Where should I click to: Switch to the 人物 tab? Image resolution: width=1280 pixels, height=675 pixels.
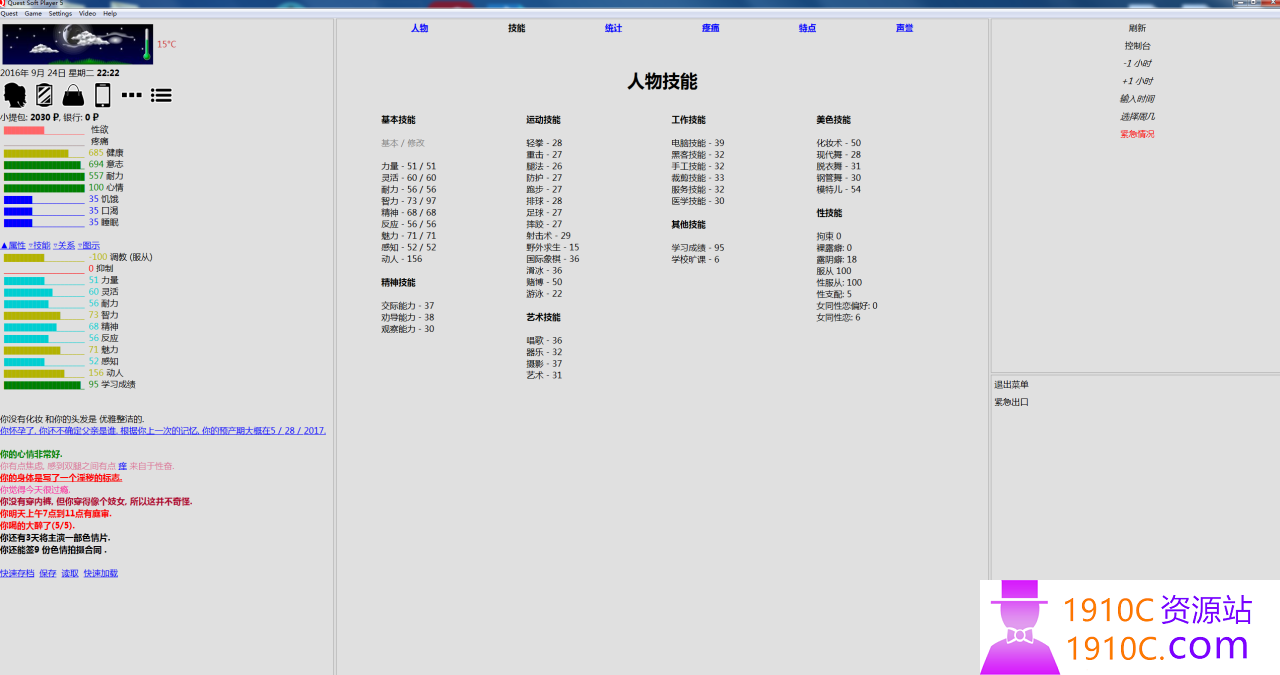coord(419,28)
